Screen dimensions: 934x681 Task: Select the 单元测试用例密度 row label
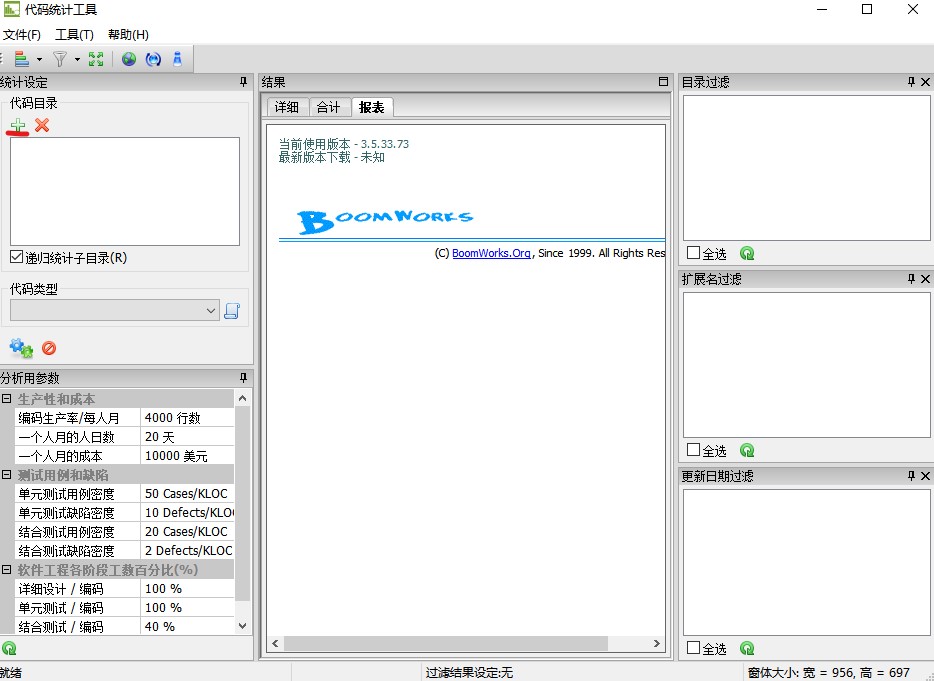click(x=77, y=493)
